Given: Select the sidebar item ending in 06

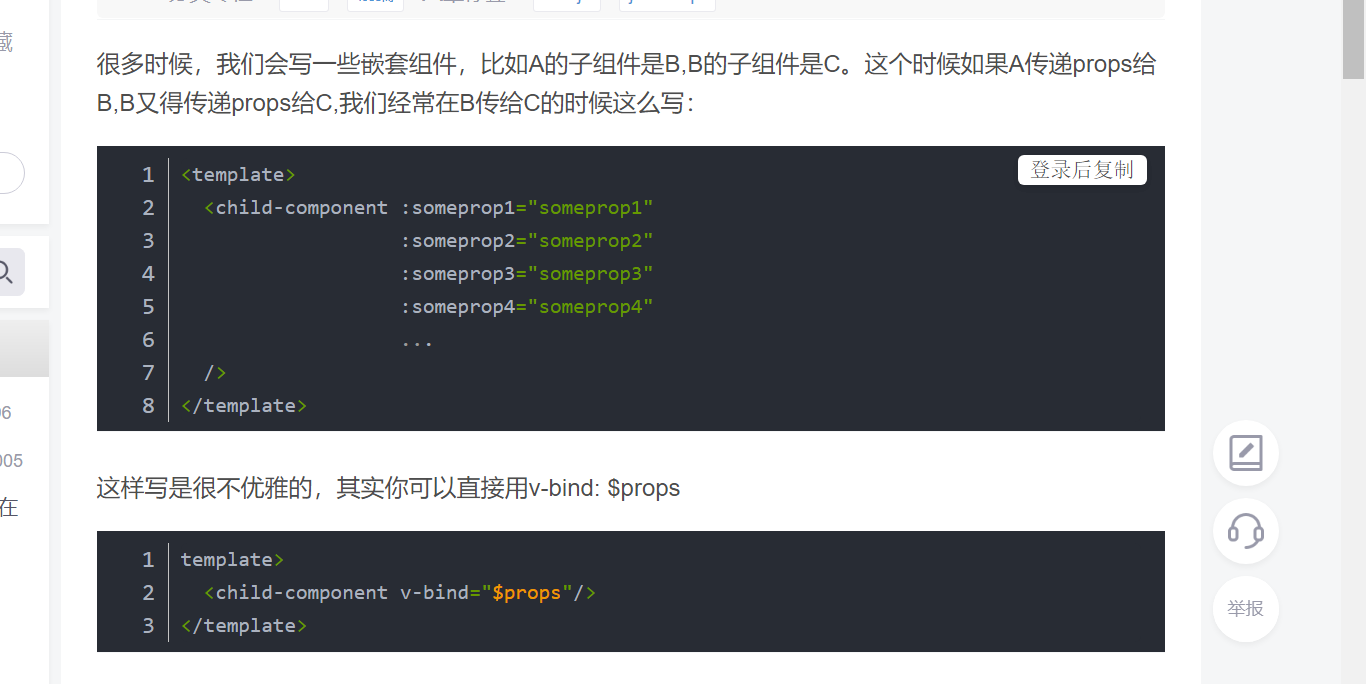Looking at the screenshot, I should click(7, 412).
